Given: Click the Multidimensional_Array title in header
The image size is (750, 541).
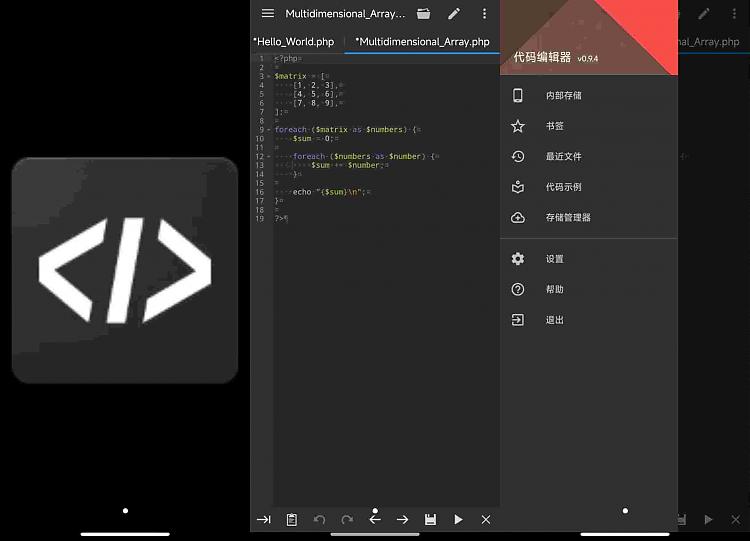Looking at the screenshot, I should pyautogui.click(x=345, y=14).
